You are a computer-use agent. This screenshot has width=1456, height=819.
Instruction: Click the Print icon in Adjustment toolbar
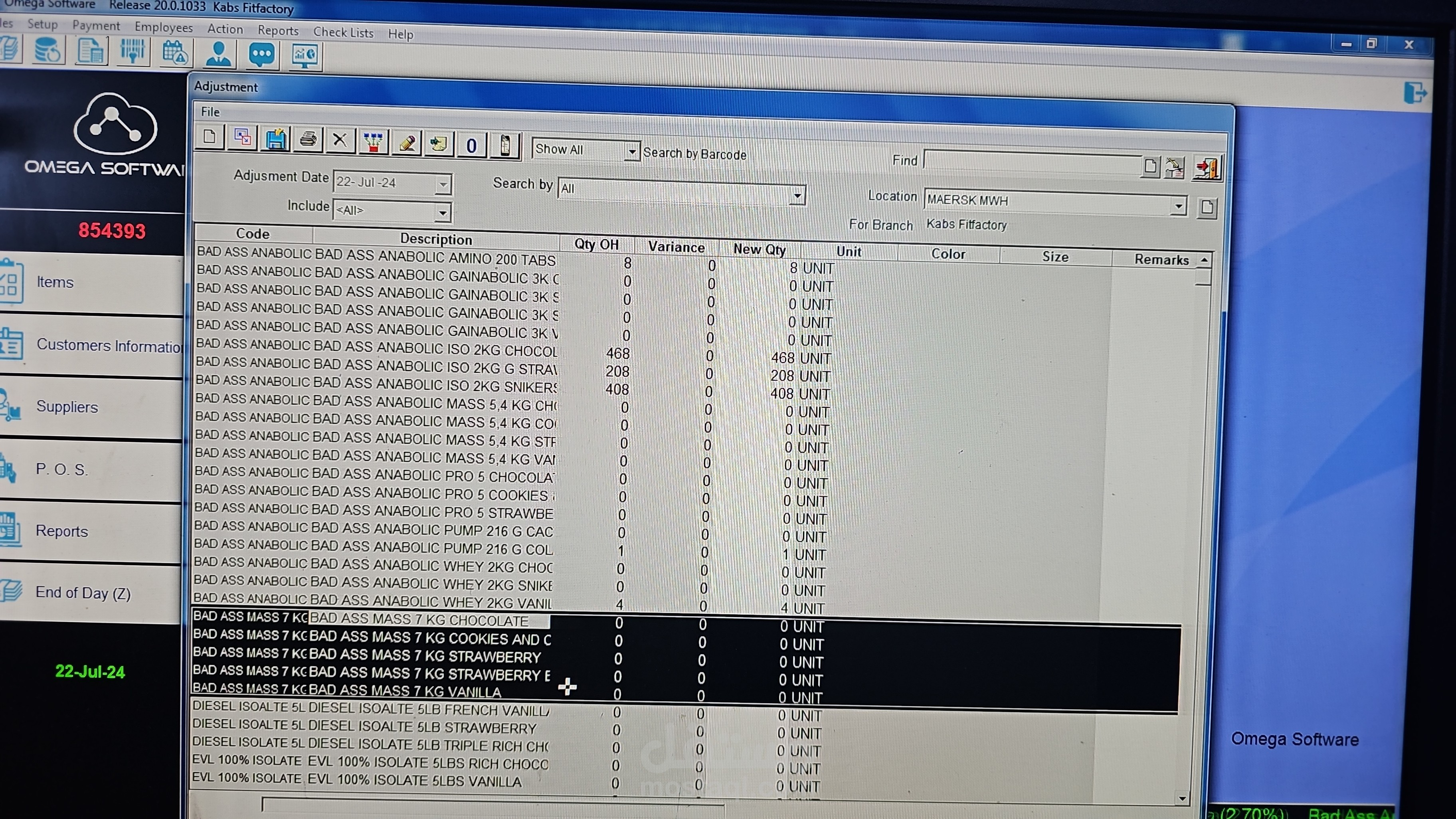pyautogui.click(x=308, y=140)
